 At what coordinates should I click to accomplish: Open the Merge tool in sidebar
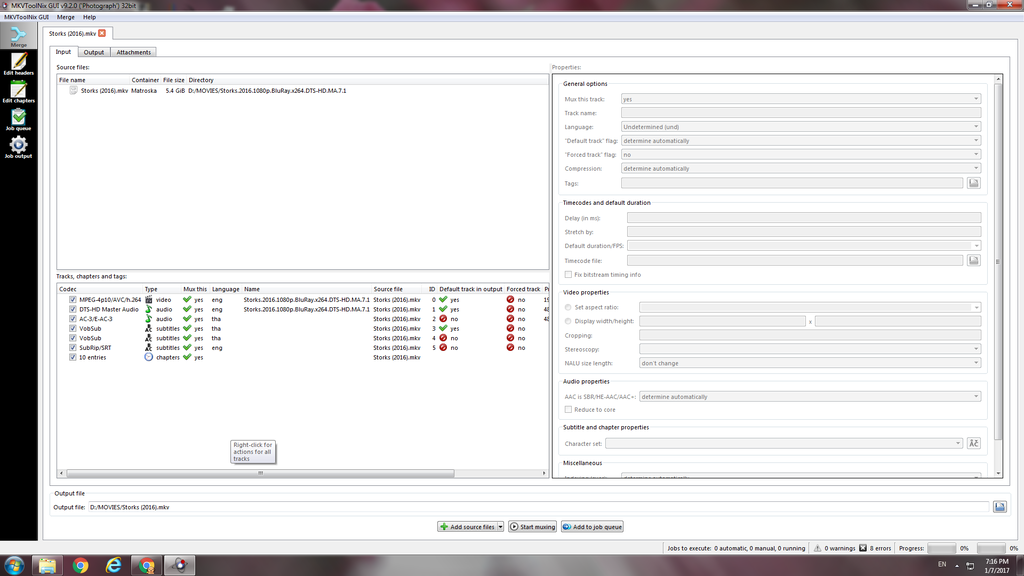18,36
